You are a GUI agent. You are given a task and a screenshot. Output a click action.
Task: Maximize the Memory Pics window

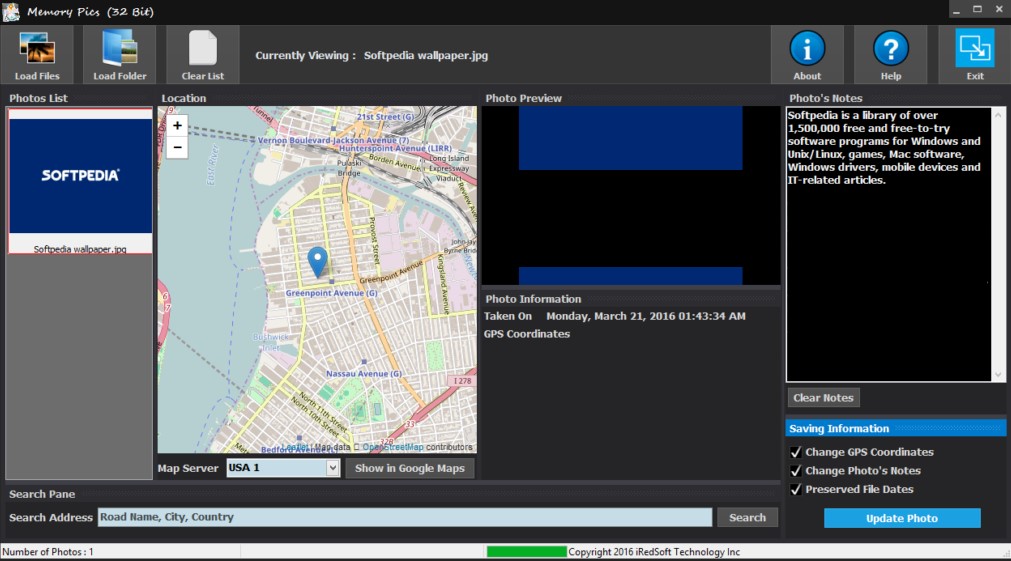[x=977, y=10]
